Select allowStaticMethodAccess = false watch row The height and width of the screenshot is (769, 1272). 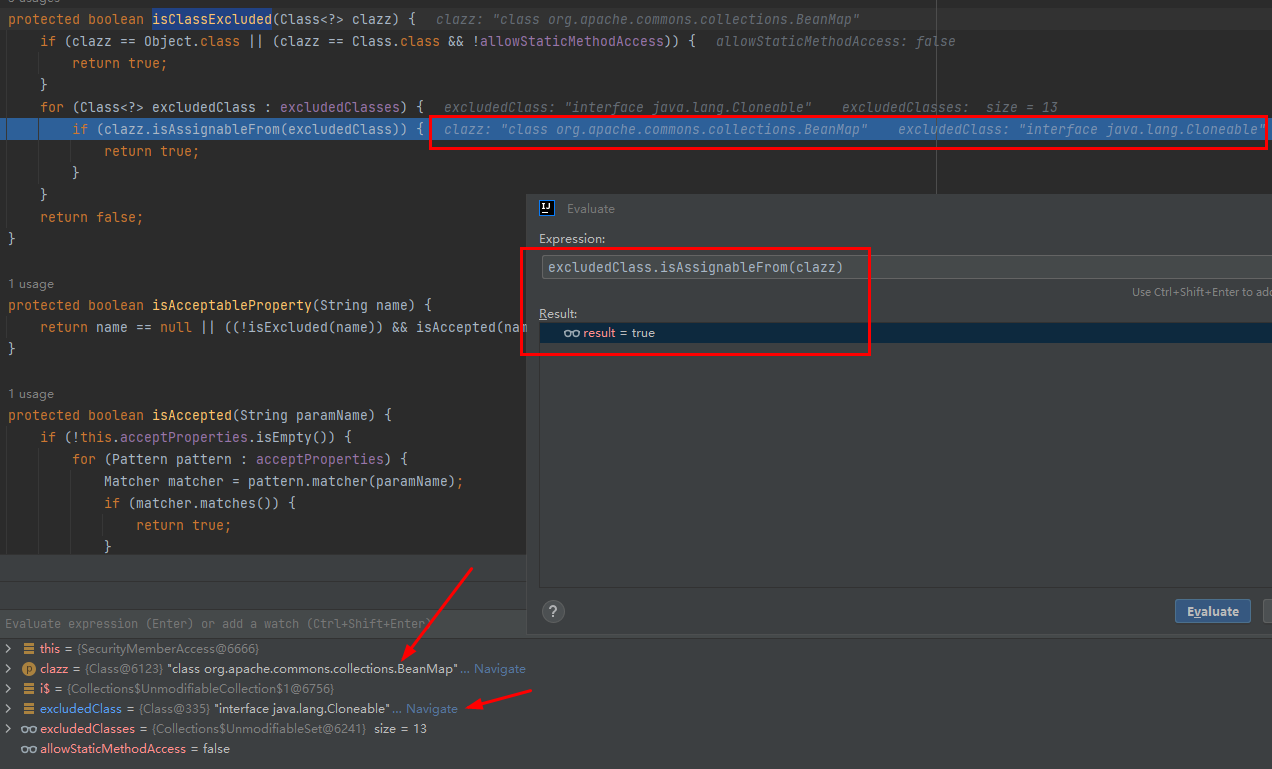(x=135, y=749)
